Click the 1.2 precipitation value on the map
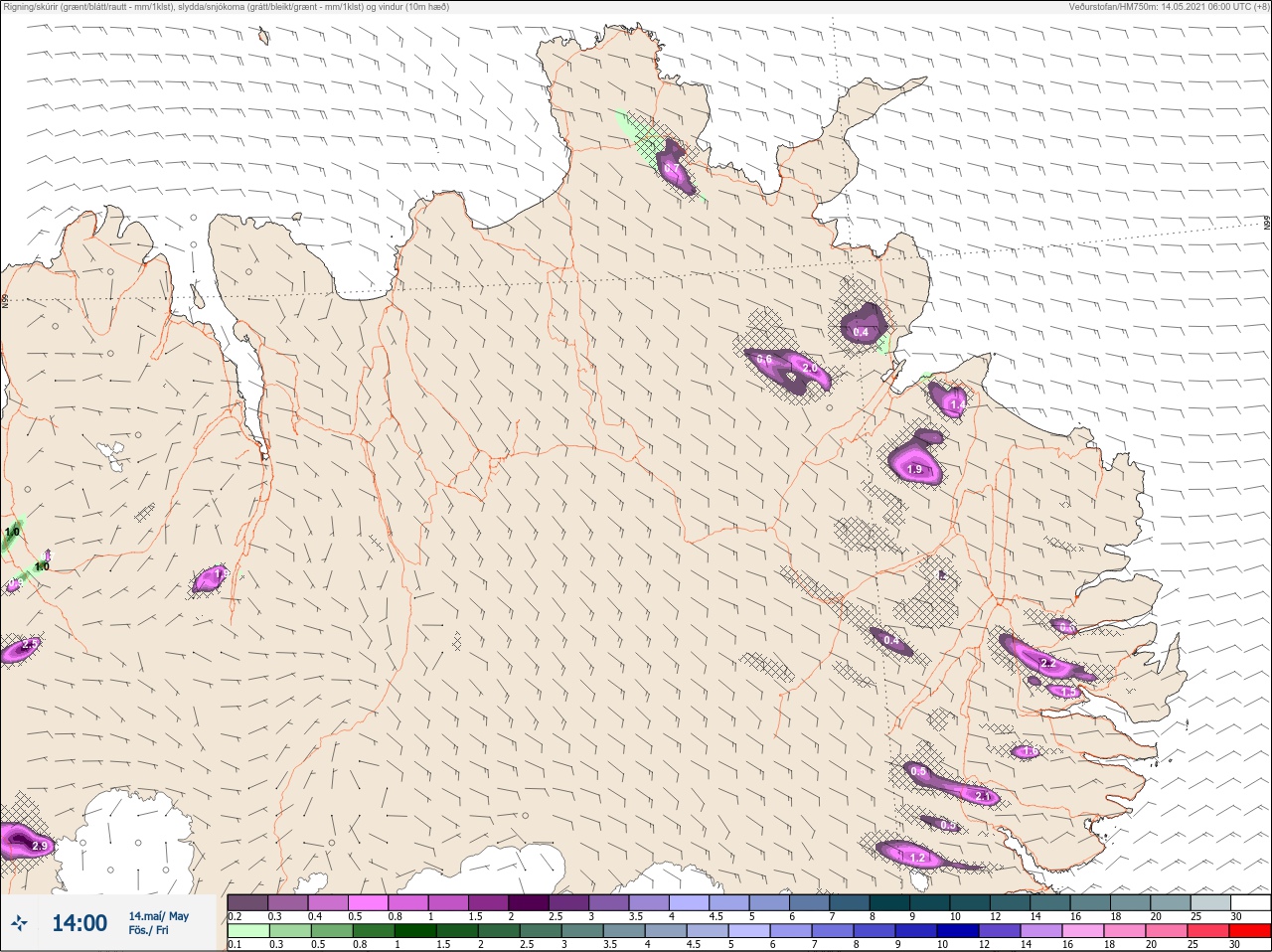The image size is (1272, 952). [x=917, y=857]
